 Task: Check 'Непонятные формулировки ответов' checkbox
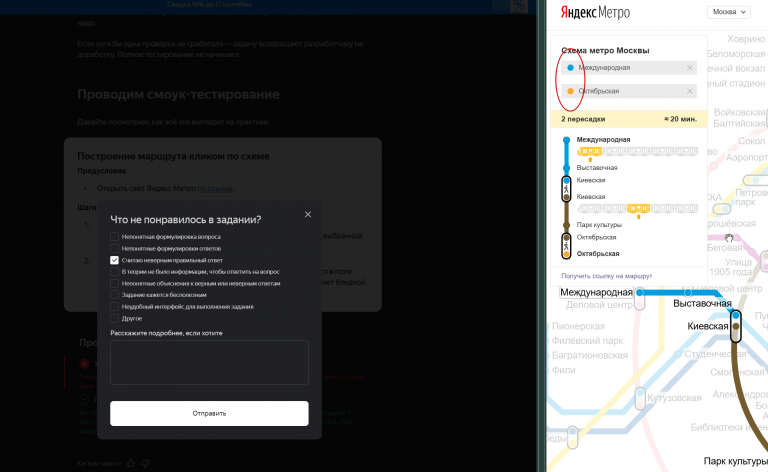tap(115, 248)
